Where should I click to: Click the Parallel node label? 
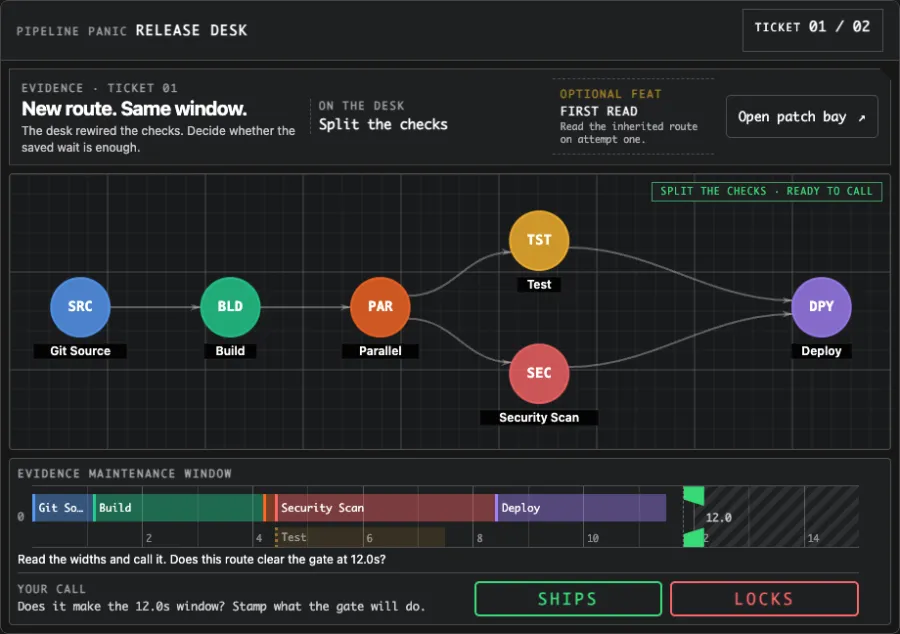[380, 351]
